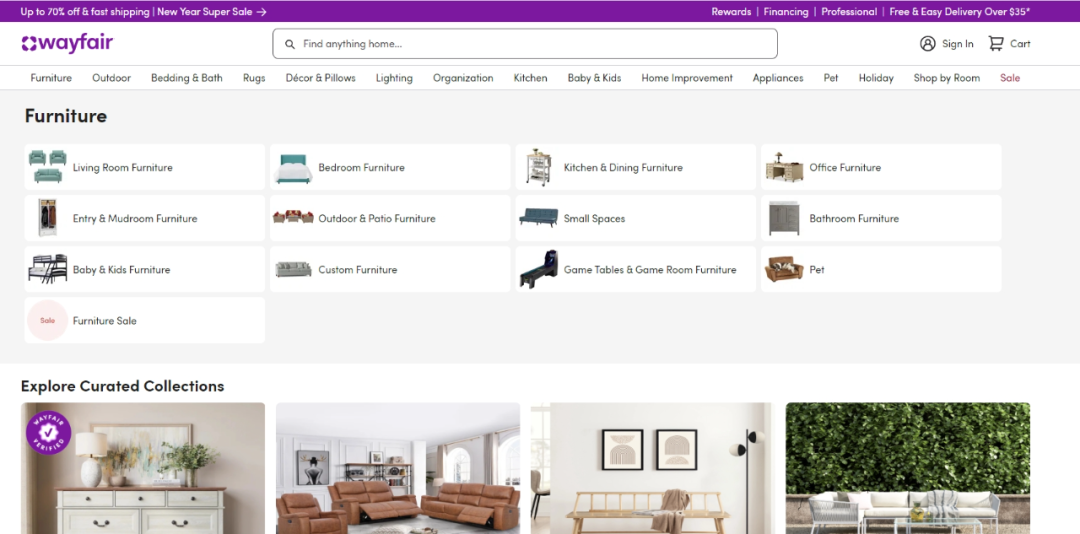1080x534 pixels.
Task: Open the shopping cart icon
Action: pyautogui.click(x=996, y=43)
